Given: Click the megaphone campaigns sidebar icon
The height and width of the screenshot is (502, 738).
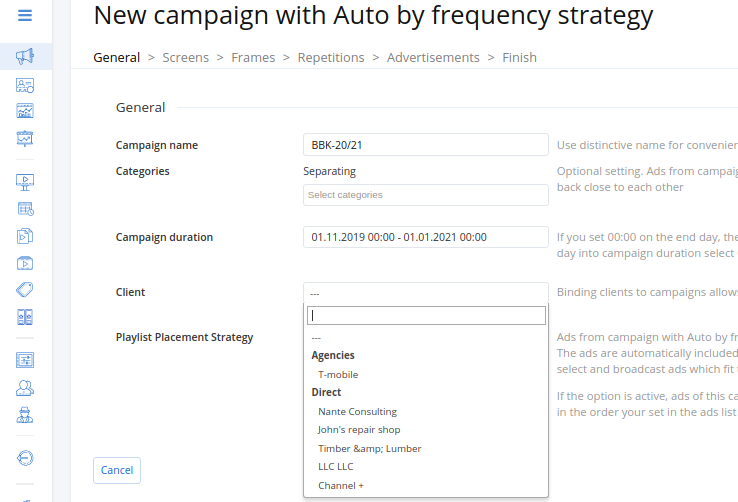Looking at the screenshot, I should click(25, 57).
